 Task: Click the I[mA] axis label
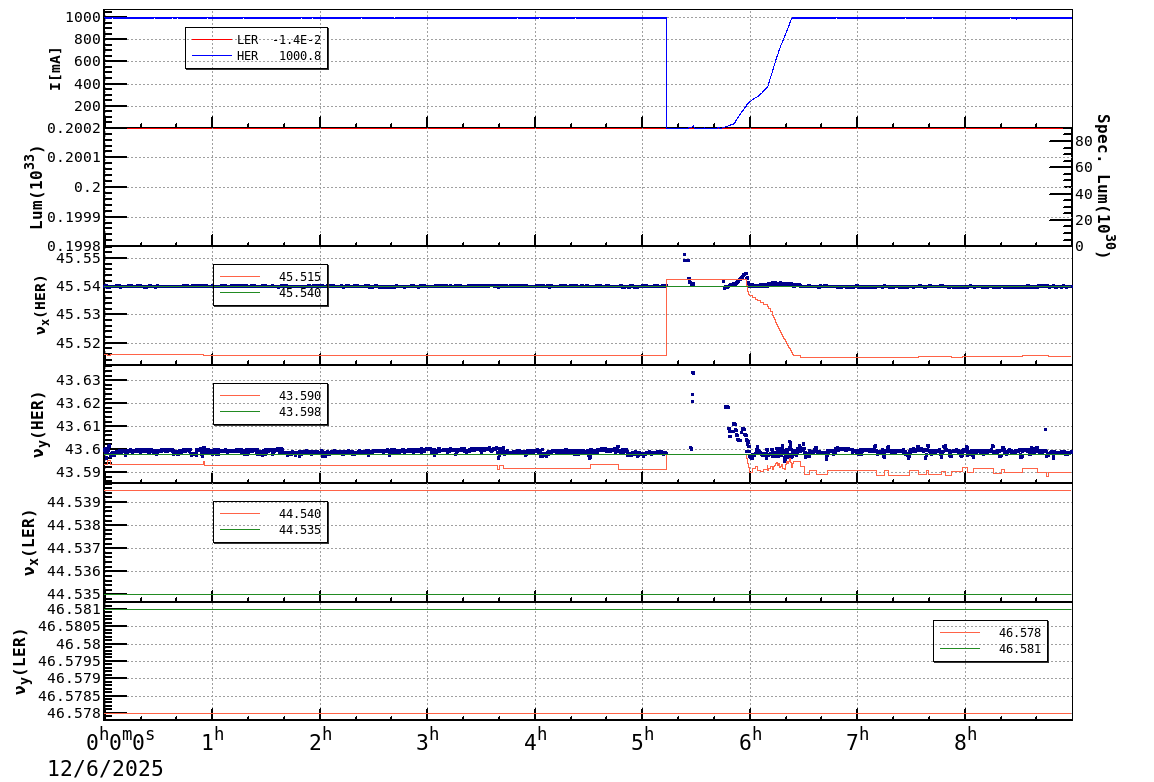55,68
